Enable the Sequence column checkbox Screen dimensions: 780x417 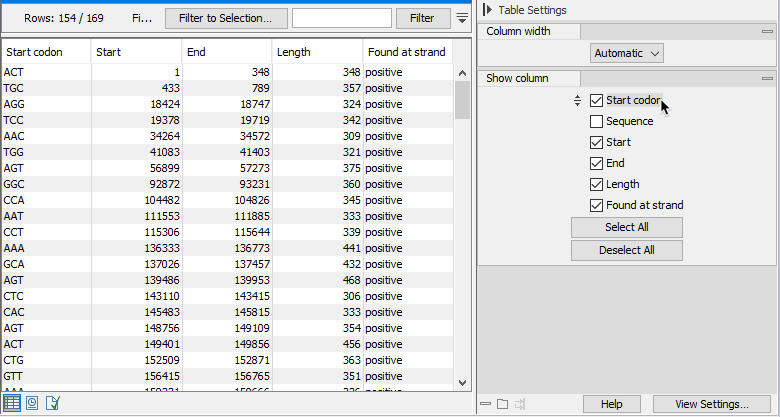point(597,121)
